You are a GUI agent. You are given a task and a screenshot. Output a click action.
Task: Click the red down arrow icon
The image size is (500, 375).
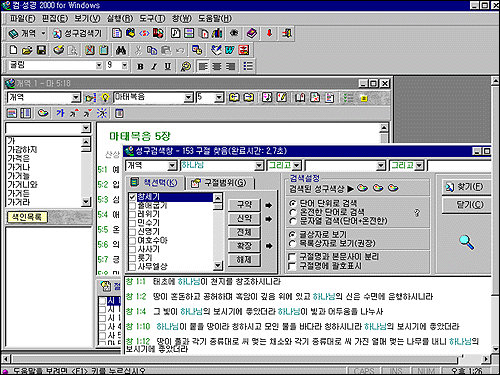[269, 33]
